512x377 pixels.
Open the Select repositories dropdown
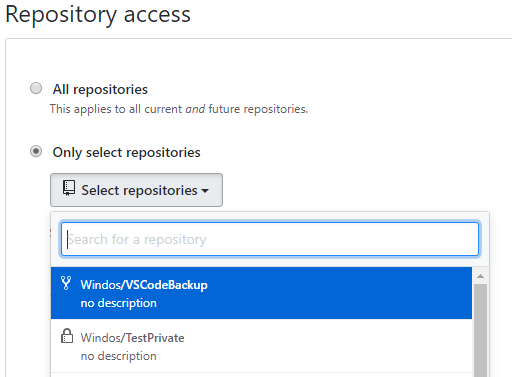click(x=136, y=190)
